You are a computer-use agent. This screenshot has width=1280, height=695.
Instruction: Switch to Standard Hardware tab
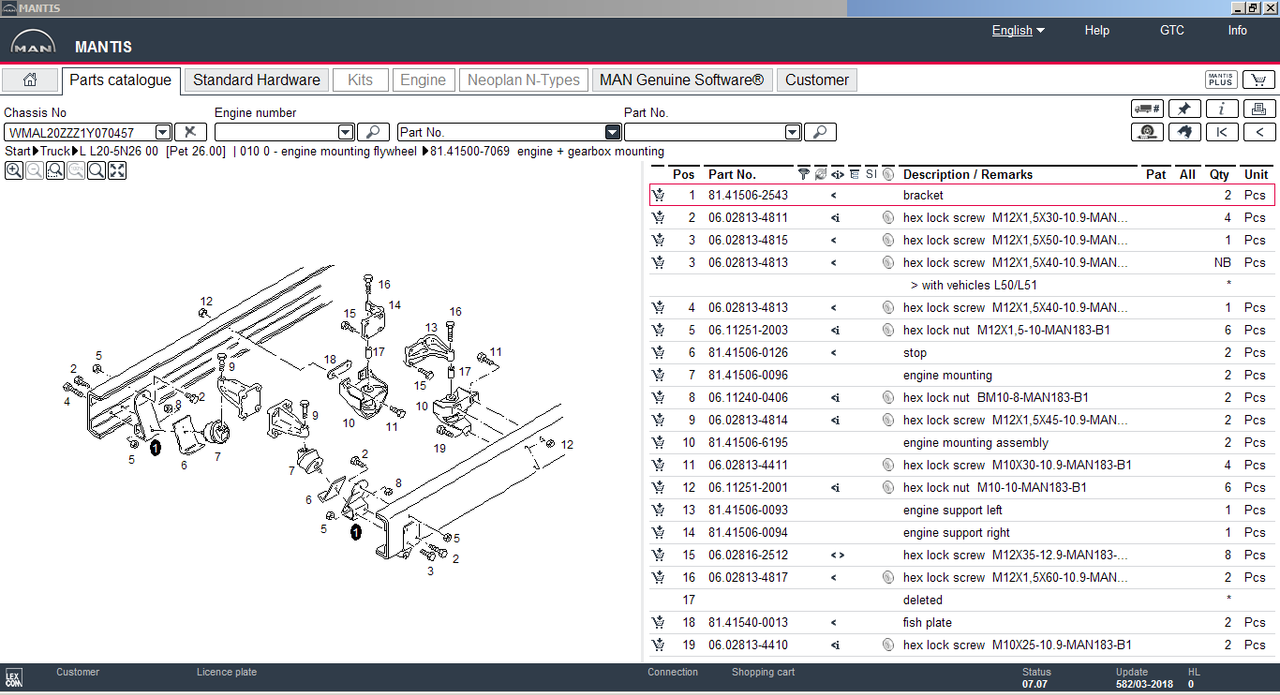(x=256, y=80)
